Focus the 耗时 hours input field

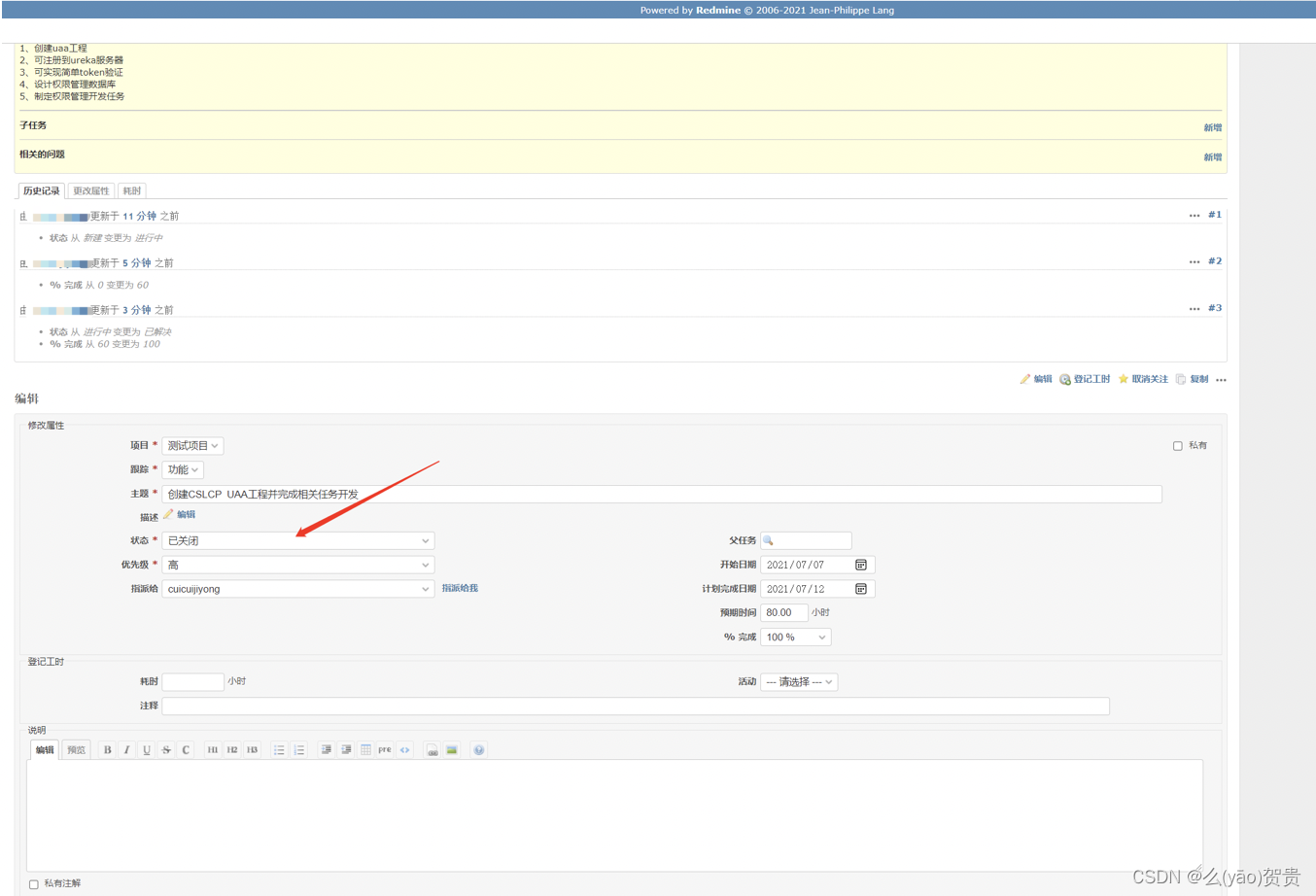coord(192,682)
